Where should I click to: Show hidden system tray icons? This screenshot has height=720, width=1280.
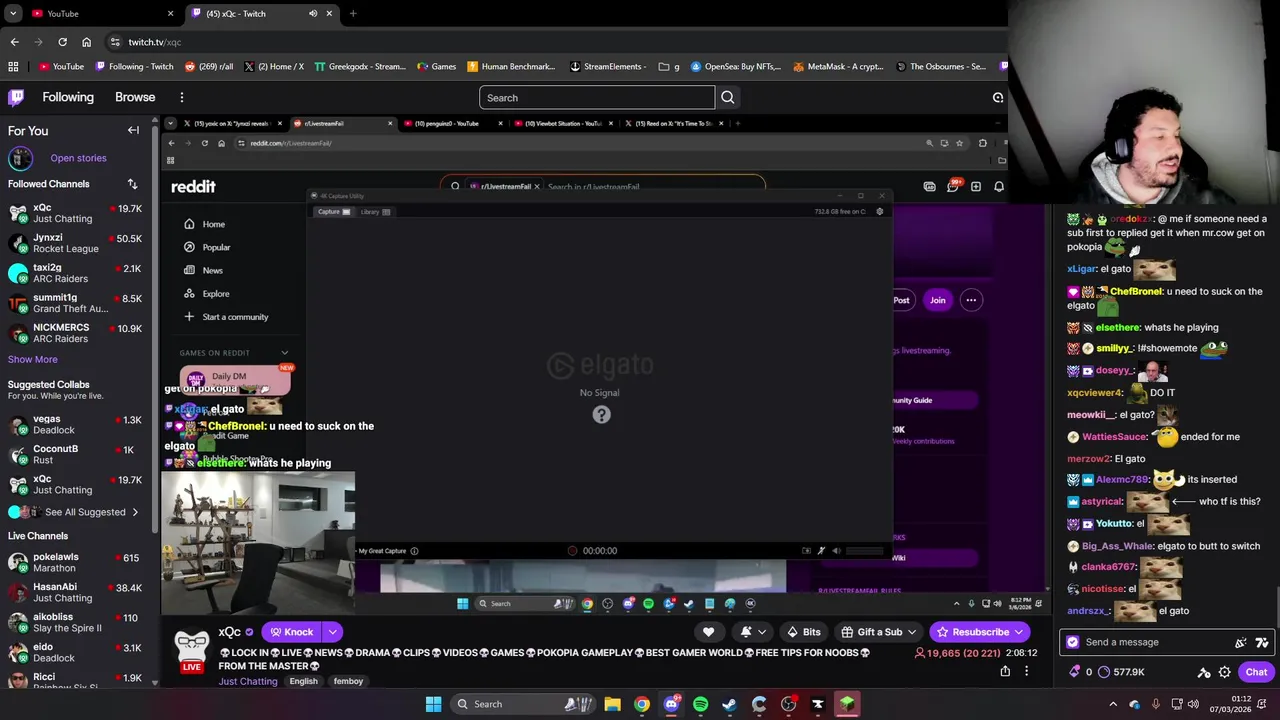click(x=1115, y=704)
